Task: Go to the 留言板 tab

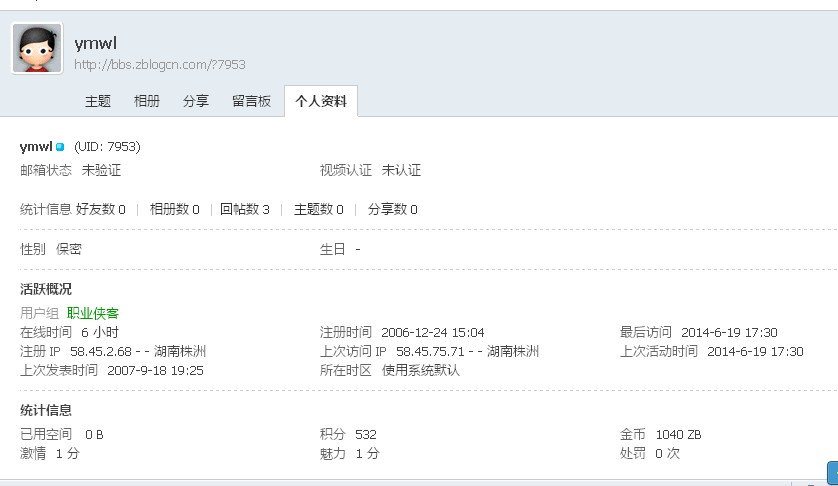Action: click(251, 101)
